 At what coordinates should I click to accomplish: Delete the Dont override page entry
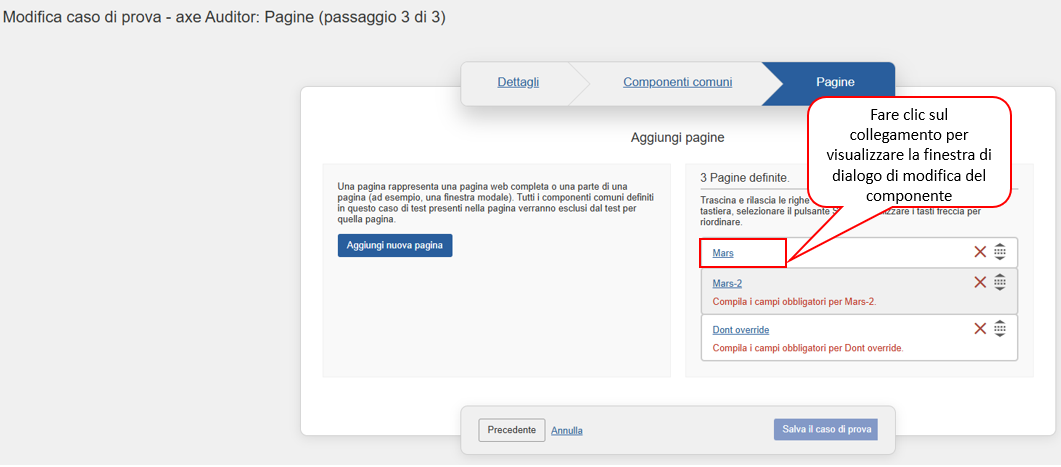tap(980, 328)
